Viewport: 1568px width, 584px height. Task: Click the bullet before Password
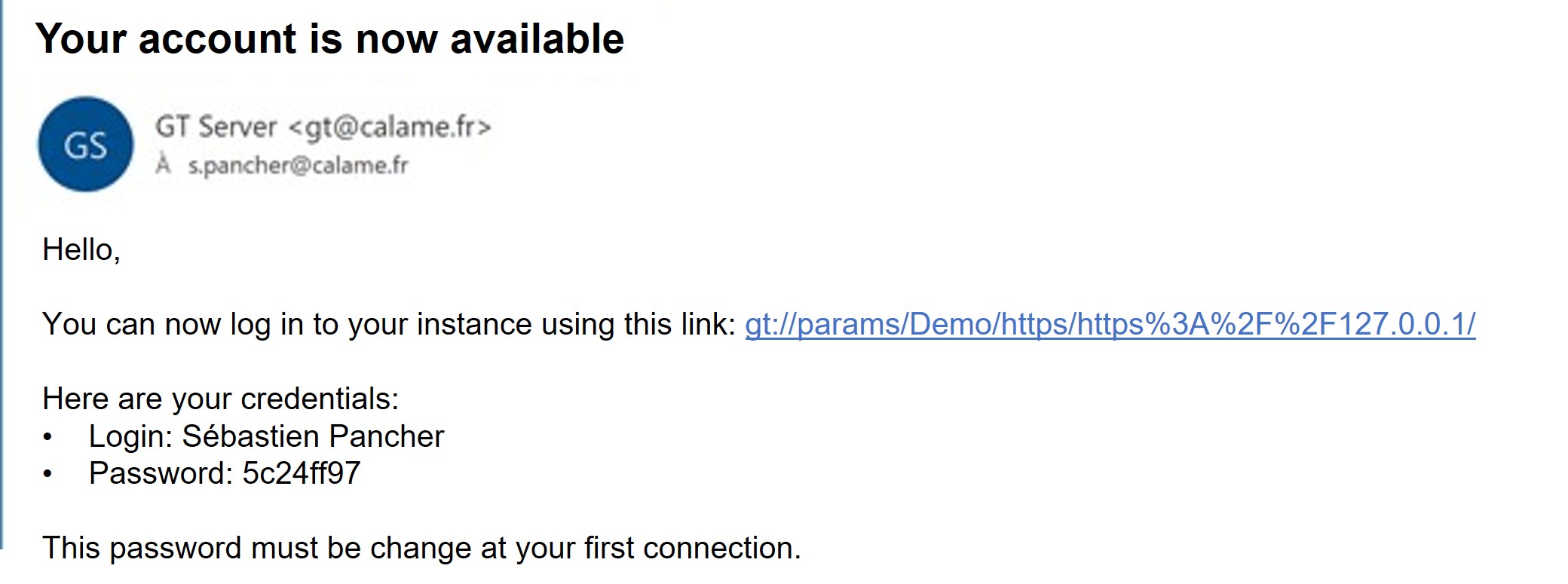click(48, 474)
